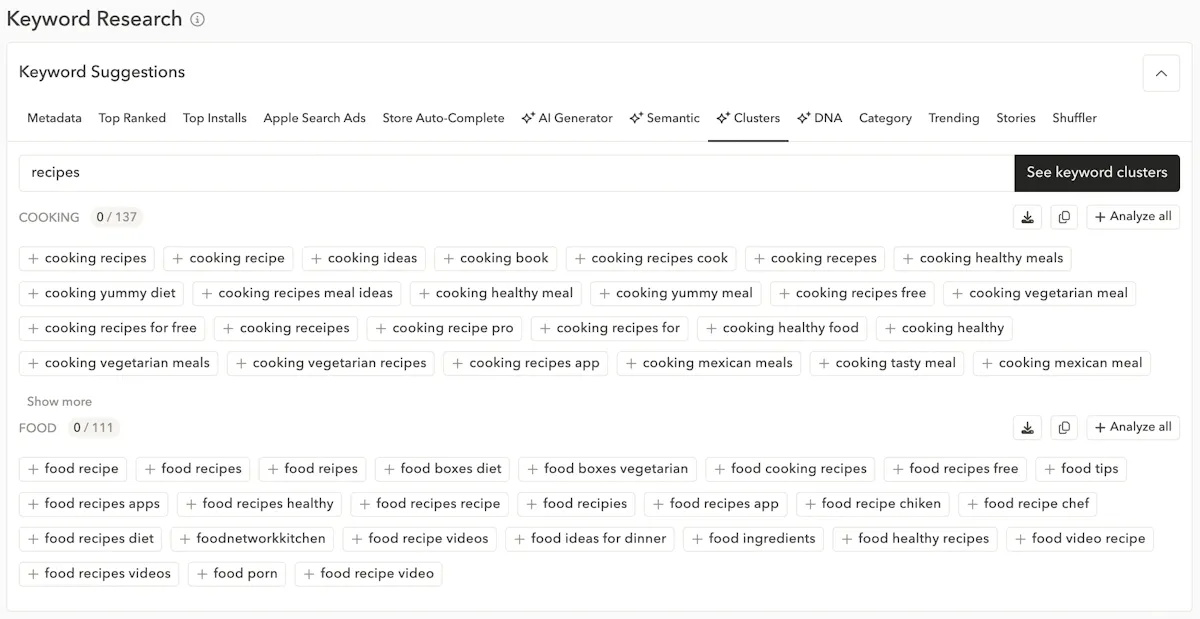
Task: Expand COOKING keywords with Show more
Action: pyautogui.click(x=59, y=401)
